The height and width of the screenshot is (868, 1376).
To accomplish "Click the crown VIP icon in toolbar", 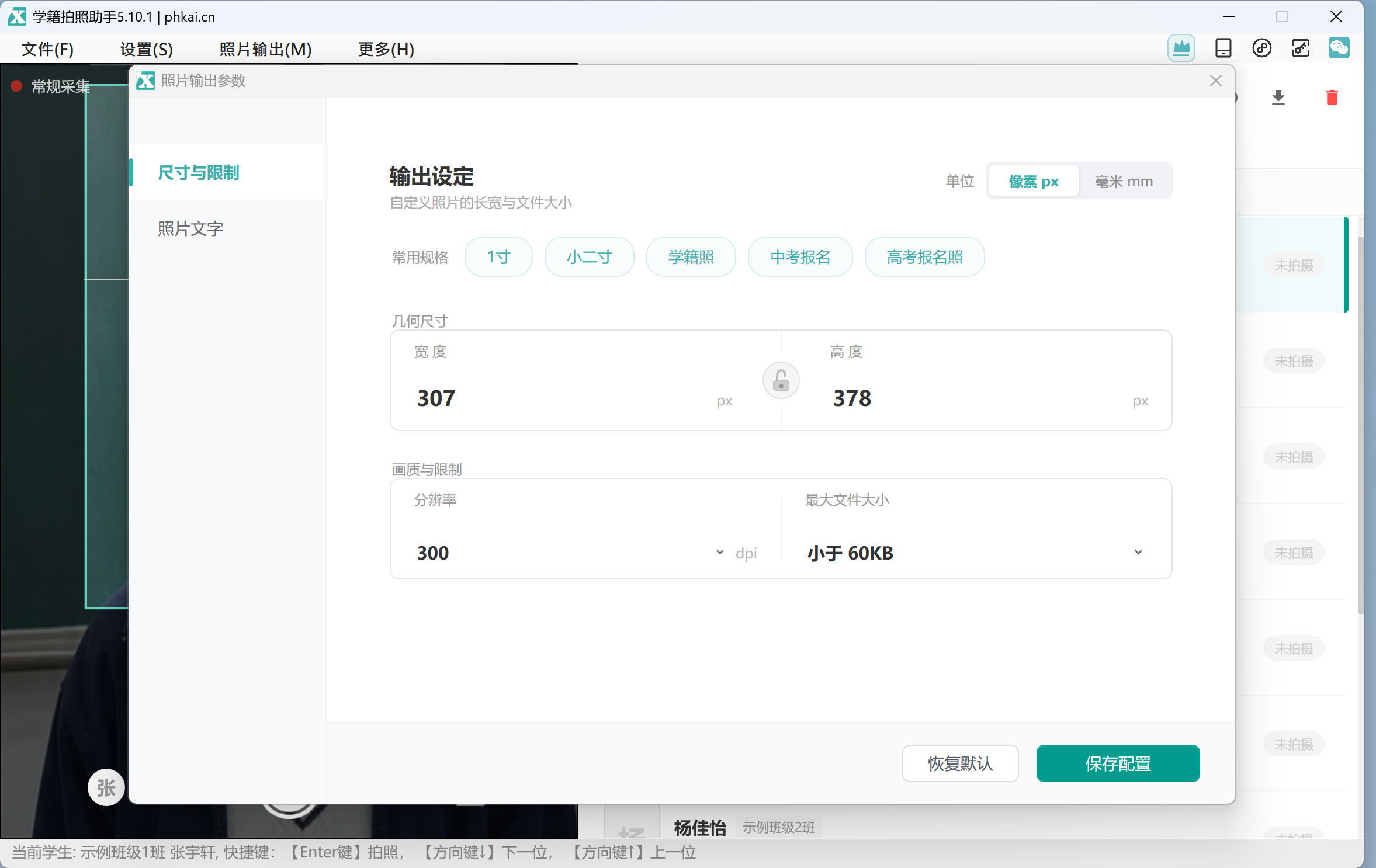I will click(1181, 48).
